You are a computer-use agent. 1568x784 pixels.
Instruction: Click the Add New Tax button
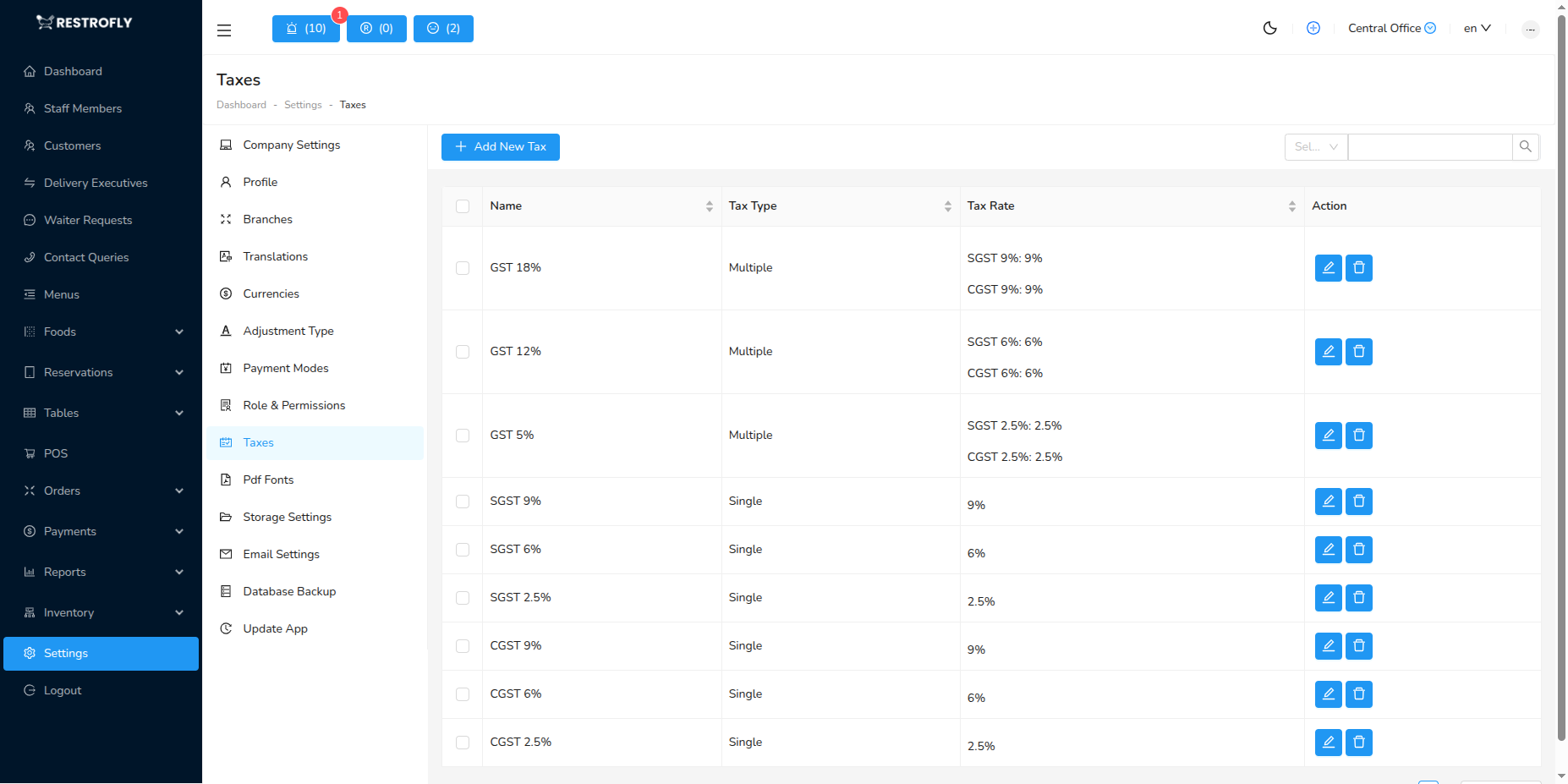tap(500, 146)
